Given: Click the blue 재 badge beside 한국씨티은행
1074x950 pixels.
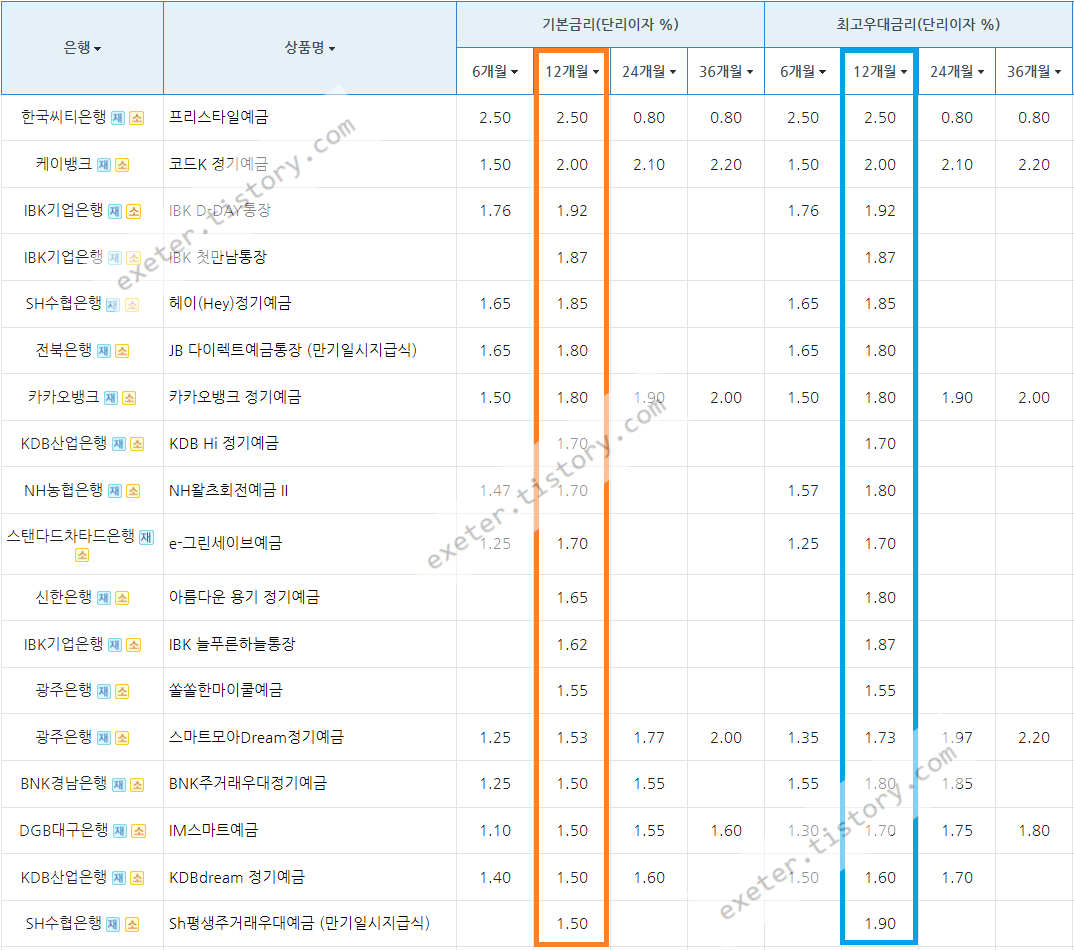Looking at the screenshot, I should 118,118.
